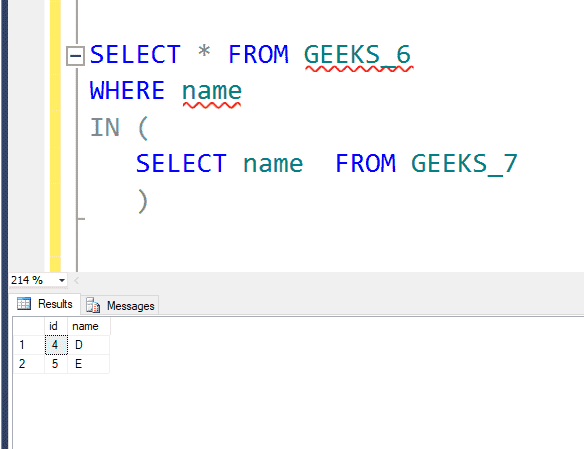
Task: Select name cell containing E
Action: 89,364
